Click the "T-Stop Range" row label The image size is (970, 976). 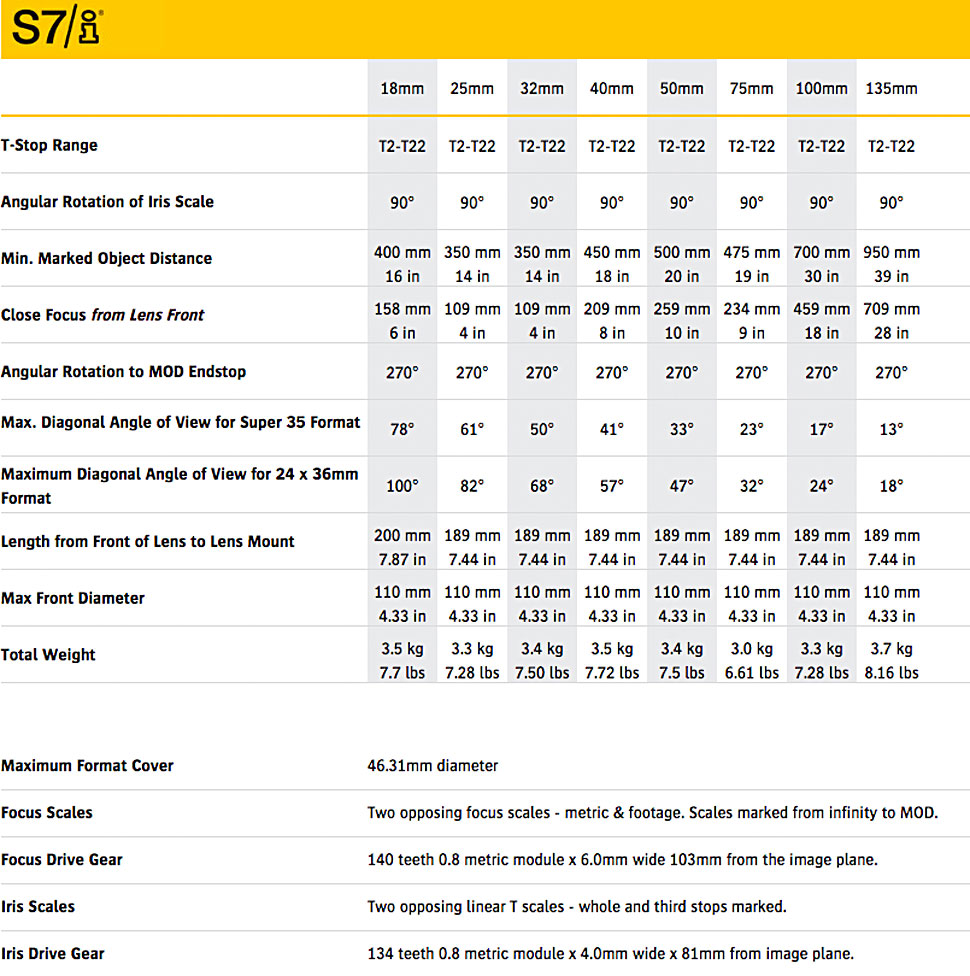pyautogui.click(x=49, y=145)
